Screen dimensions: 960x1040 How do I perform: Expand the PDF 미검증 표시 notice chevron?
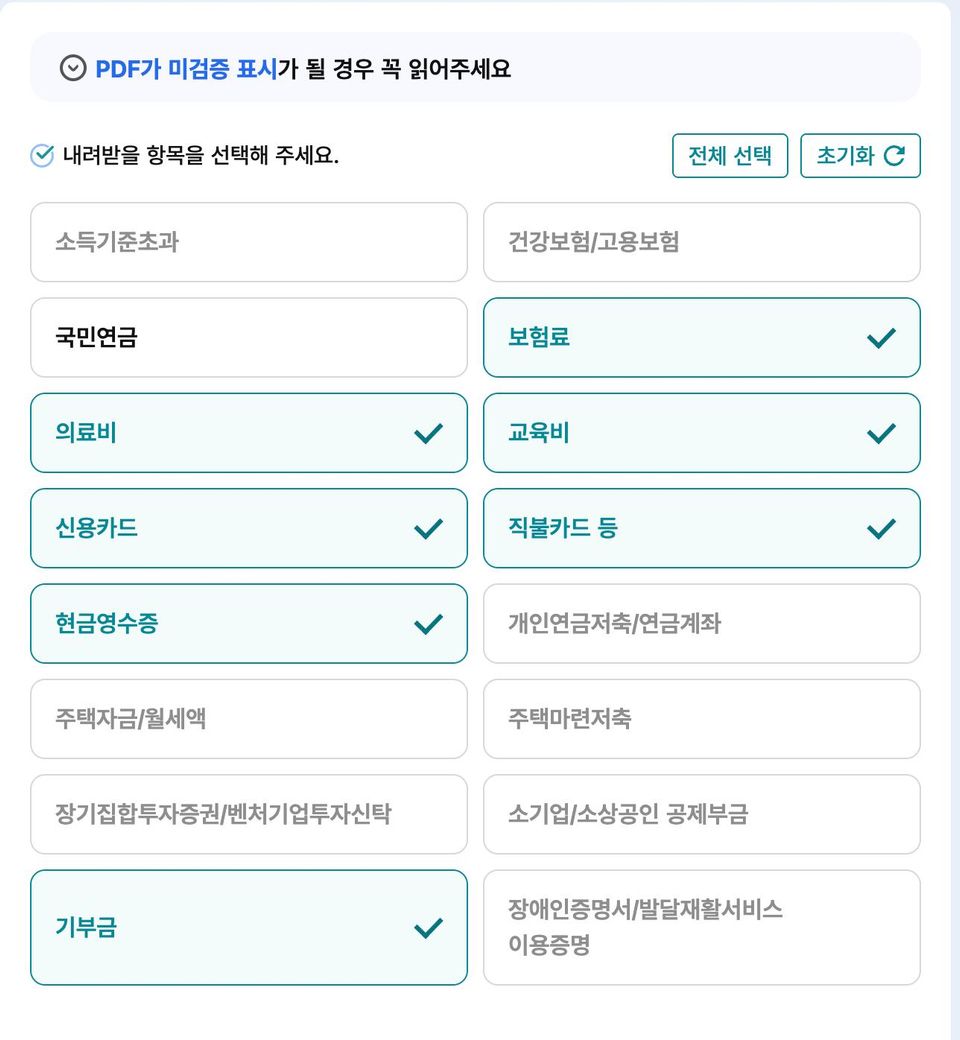point(73,68)
